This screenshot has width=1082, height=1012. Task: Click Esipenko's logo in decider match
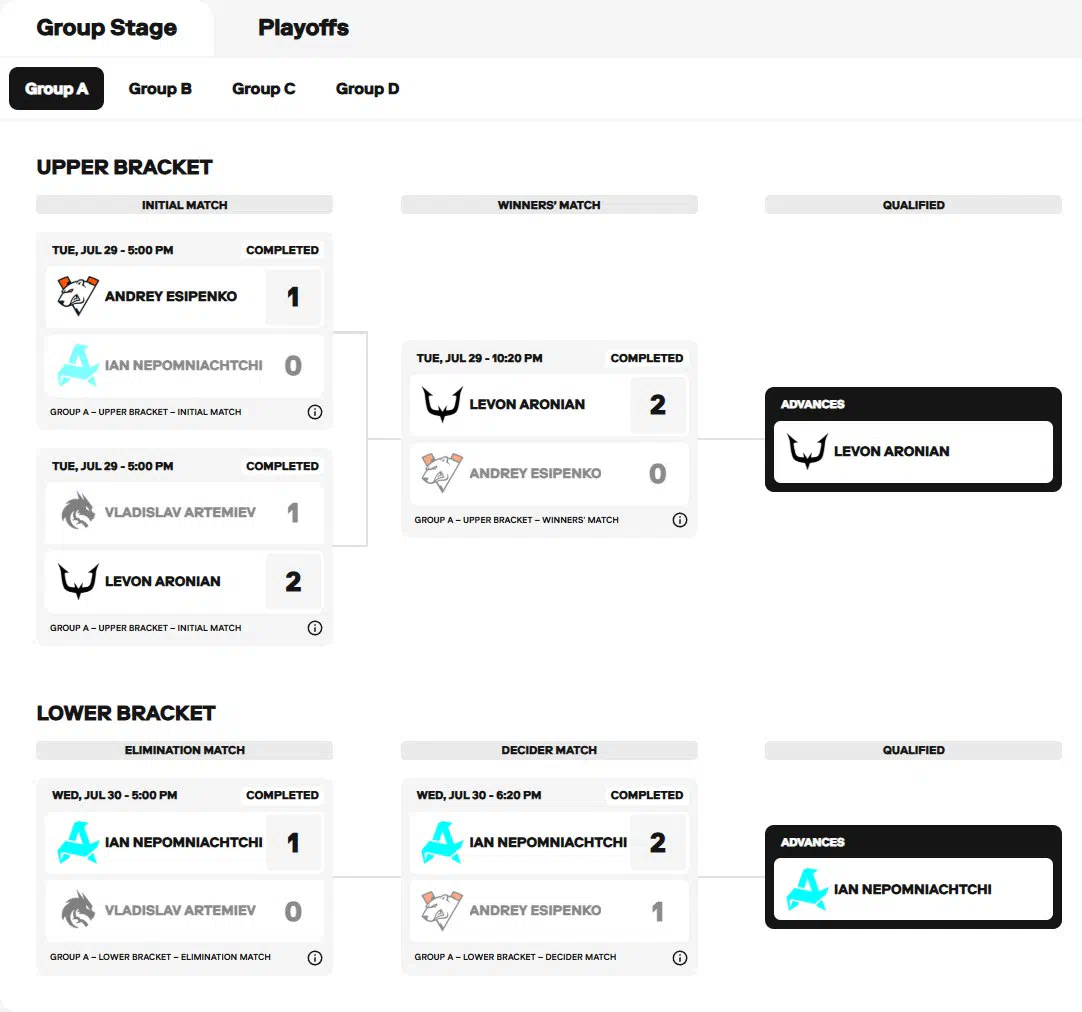pyautogui.click(x=442, y=911)
